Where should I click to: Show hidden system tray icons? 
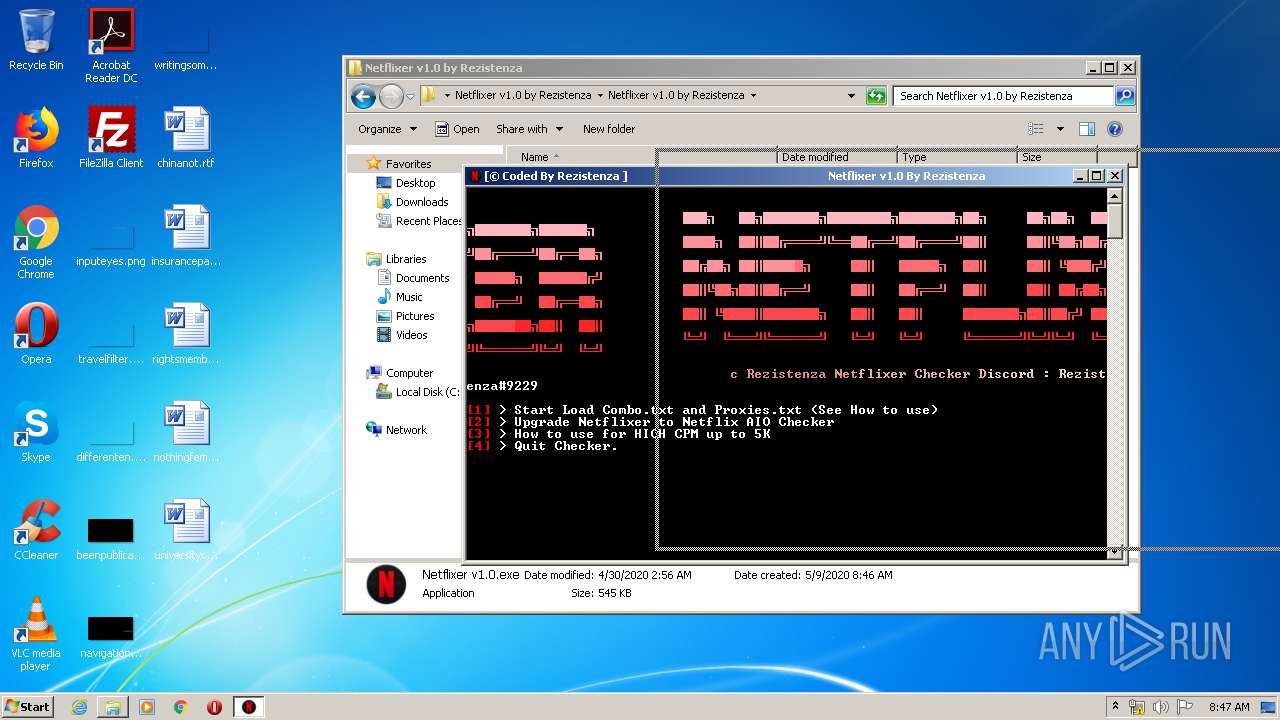[1115, 706]
